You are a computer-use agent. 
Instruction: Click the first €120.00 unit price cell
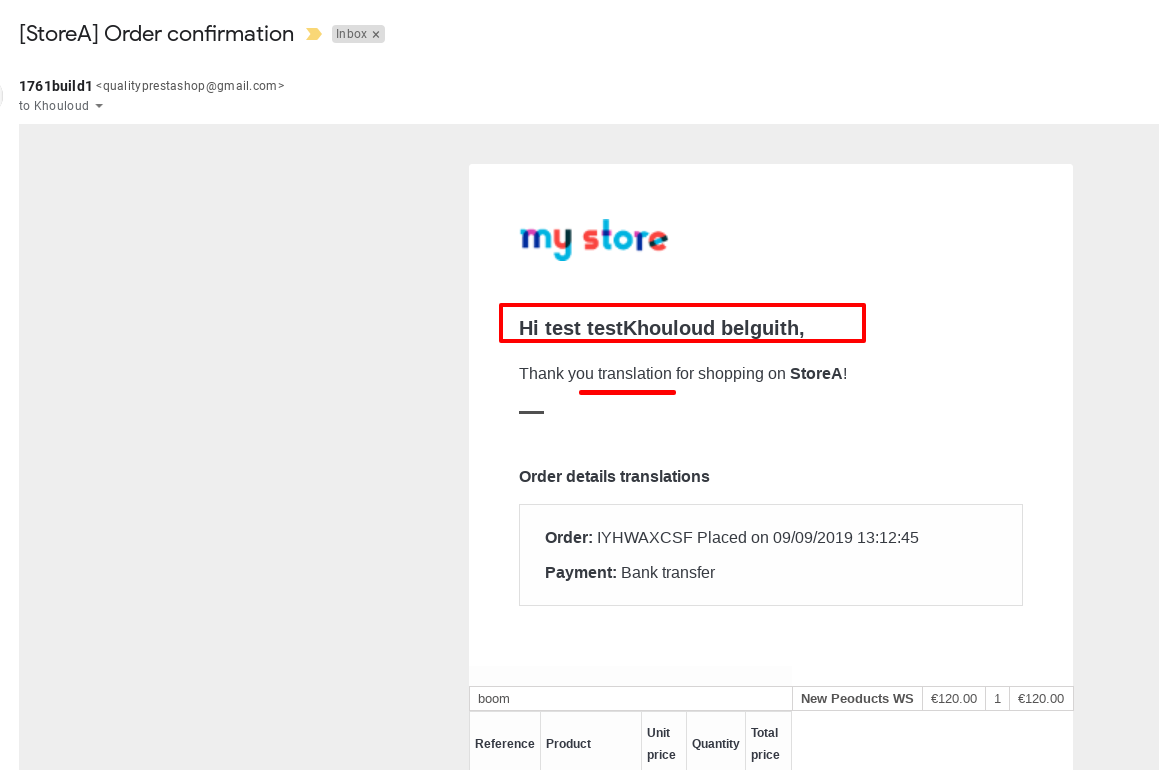(x=954, y=698)
